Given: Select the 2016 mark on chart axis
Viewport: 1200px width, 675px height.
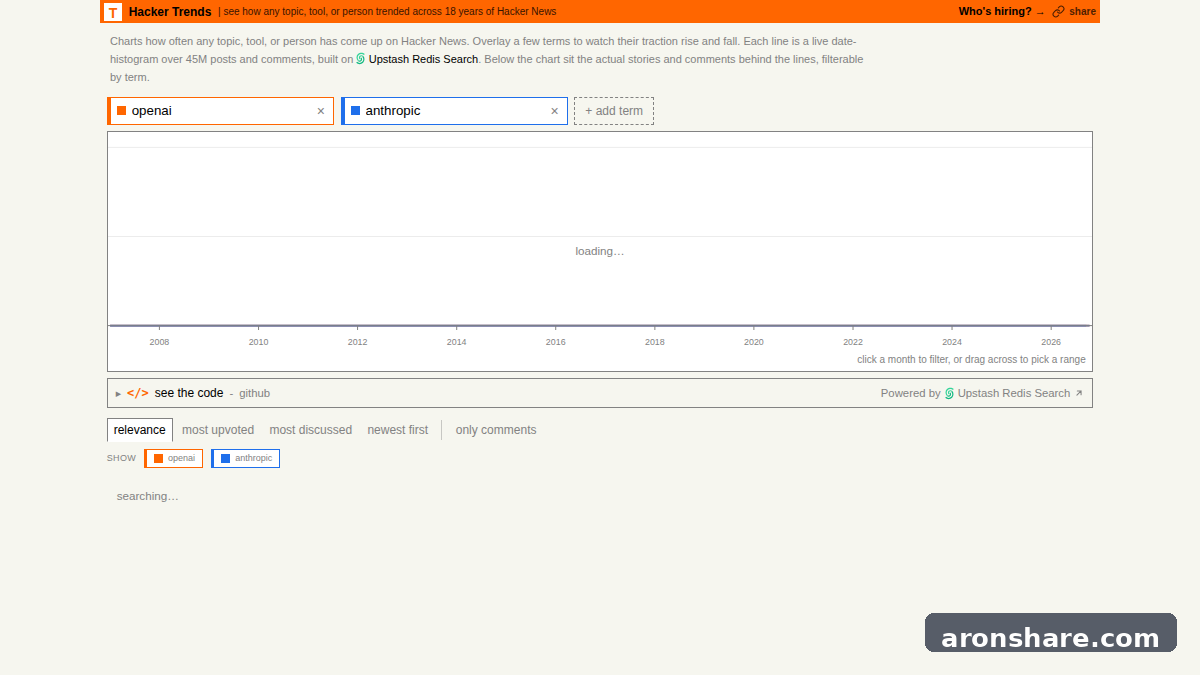Looking at the screenshot, I should click(555, 342).
